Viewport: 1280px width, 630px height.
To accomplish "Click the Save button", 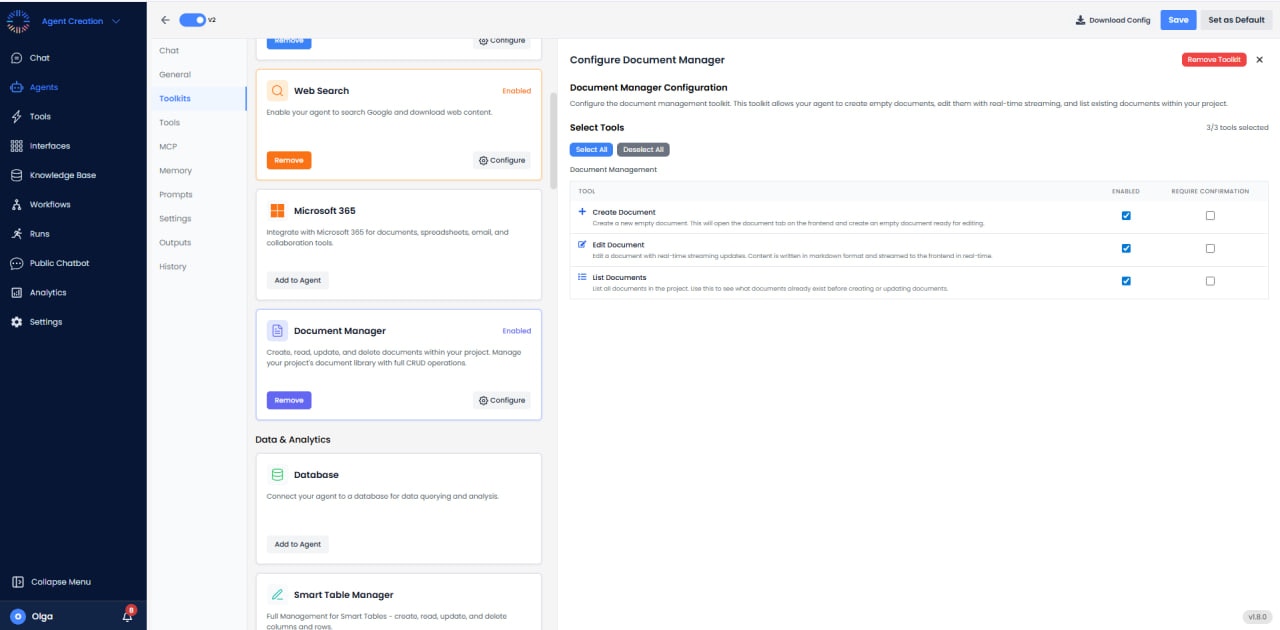I will (x=1177, y=19).
